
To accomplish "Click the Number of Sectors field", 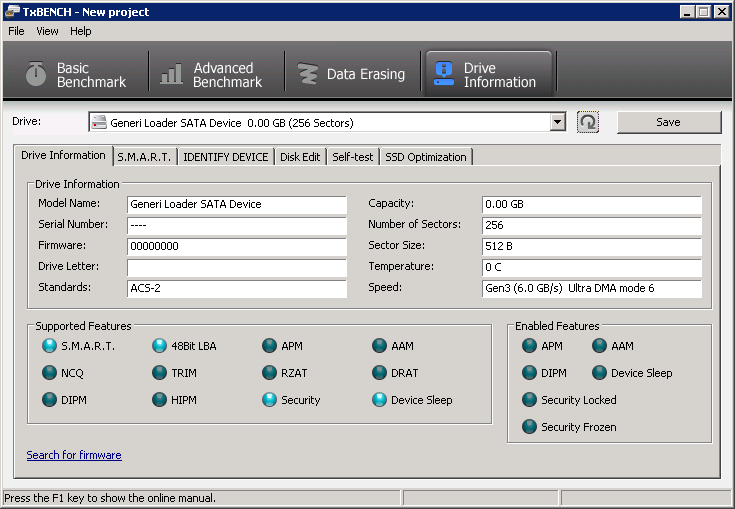I will pos(592,225).
